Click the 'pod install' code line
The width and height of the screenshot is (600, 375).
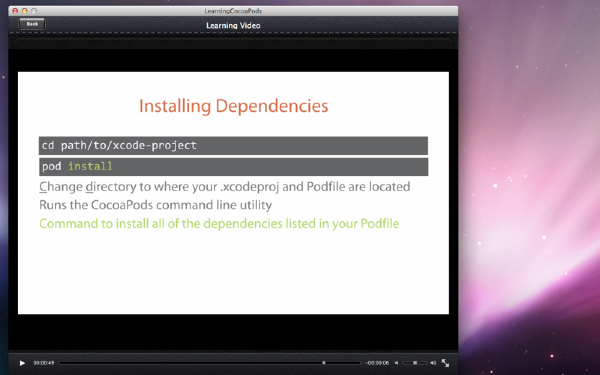(x=233, y=167)
